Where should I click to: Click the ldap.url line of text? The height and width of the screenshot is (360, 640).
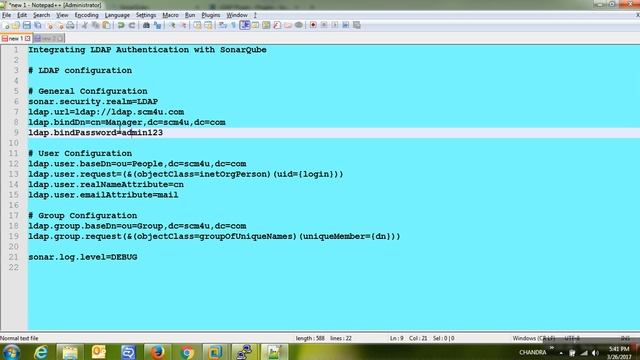coord(106,112)
